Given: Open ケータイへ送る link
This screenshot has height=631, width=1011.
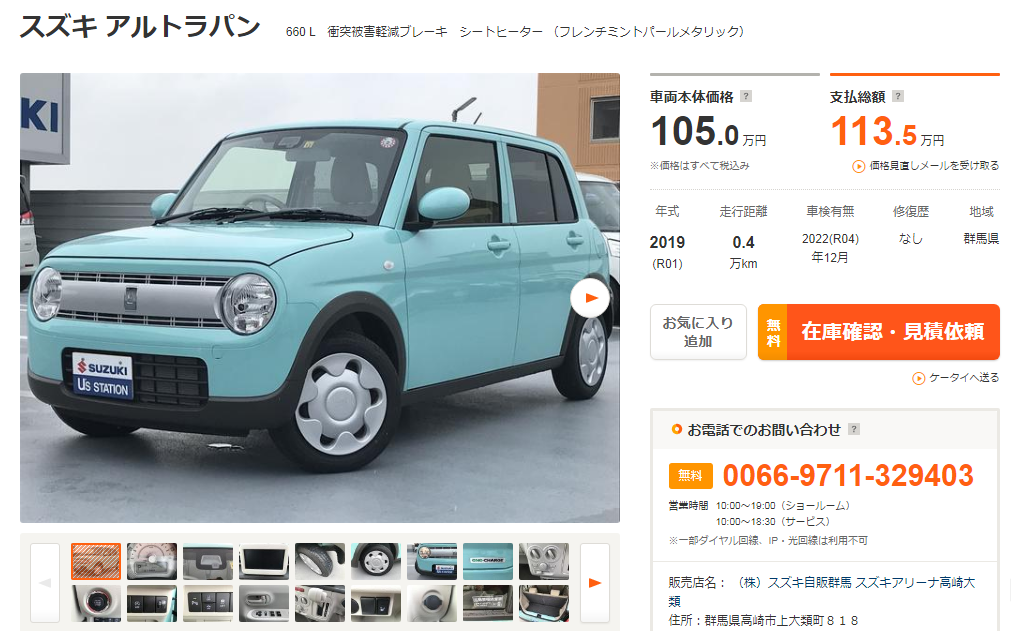Looking at the screenshot, I should [x=964, y=378].
